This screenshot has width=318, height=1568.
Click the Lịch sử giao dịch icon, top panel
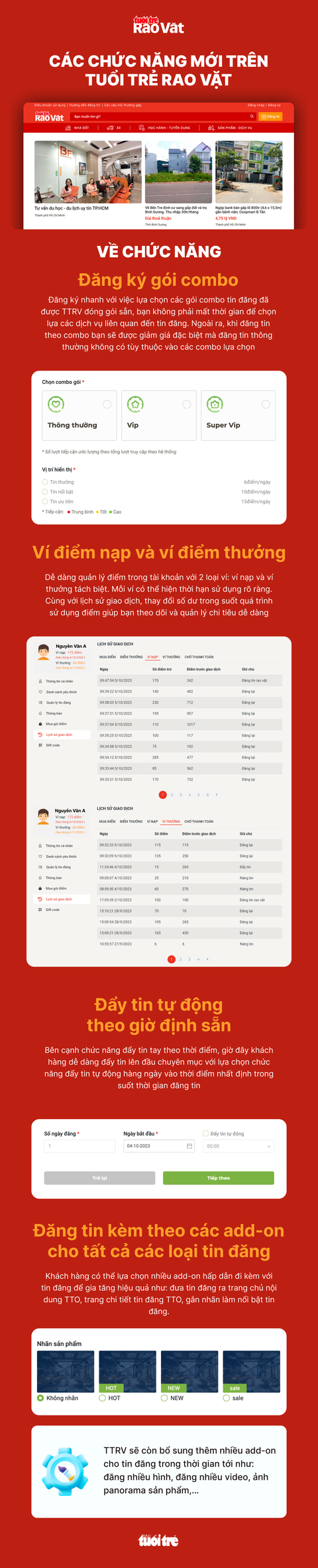[x=40, y=735]
